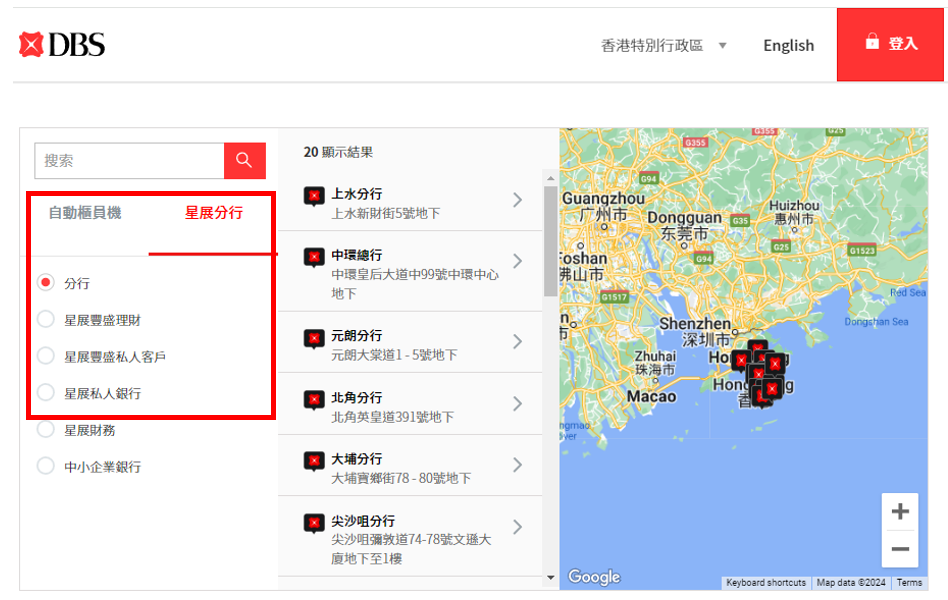The height and width of the screenshot is (600, 948).
Task: Click the 尖沙咀分行 branch marker icon
Action: tap(314, 524)
